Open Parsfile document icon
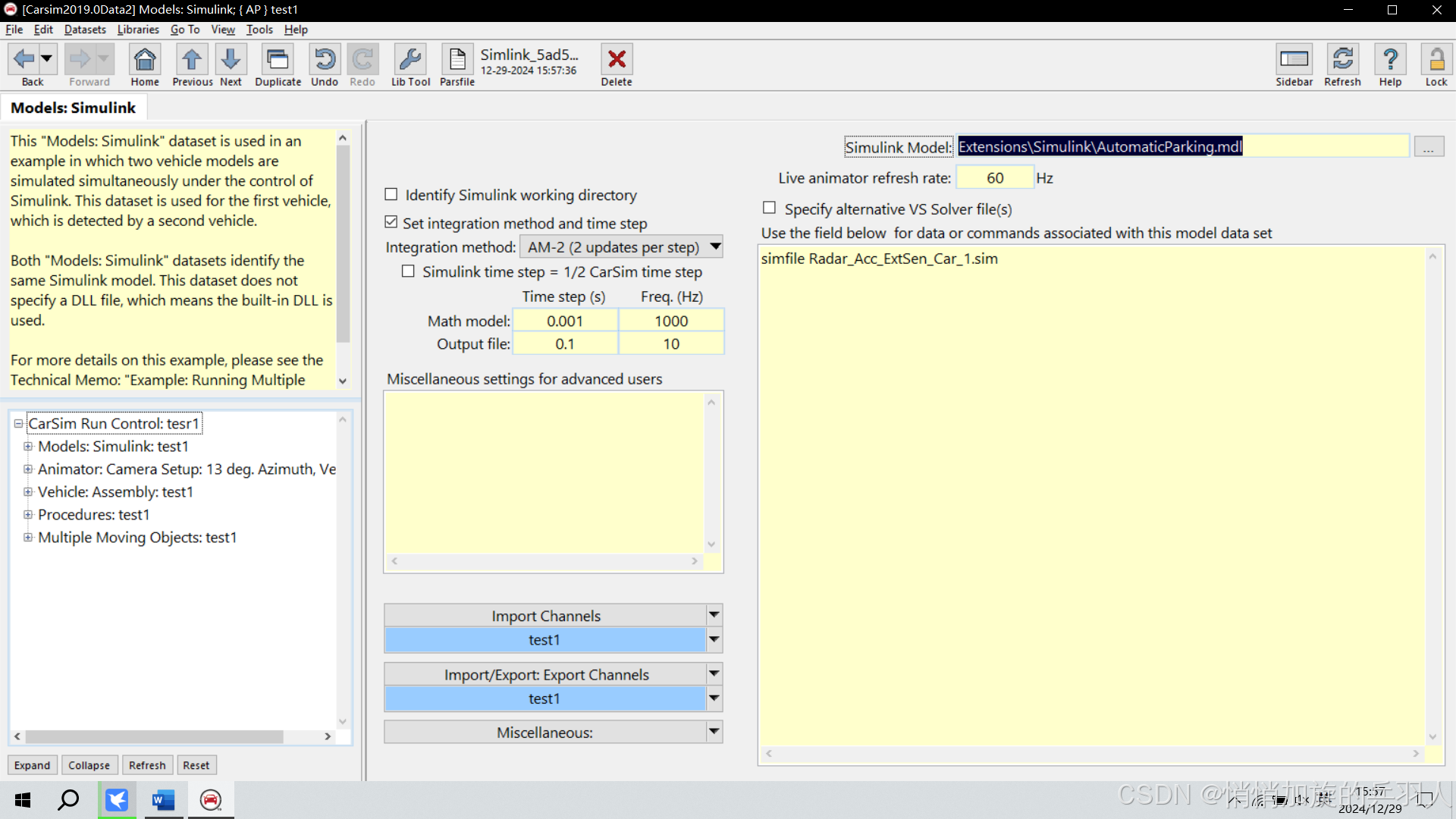This screenshot has height=819, width=1456. [x=457, y=60]
